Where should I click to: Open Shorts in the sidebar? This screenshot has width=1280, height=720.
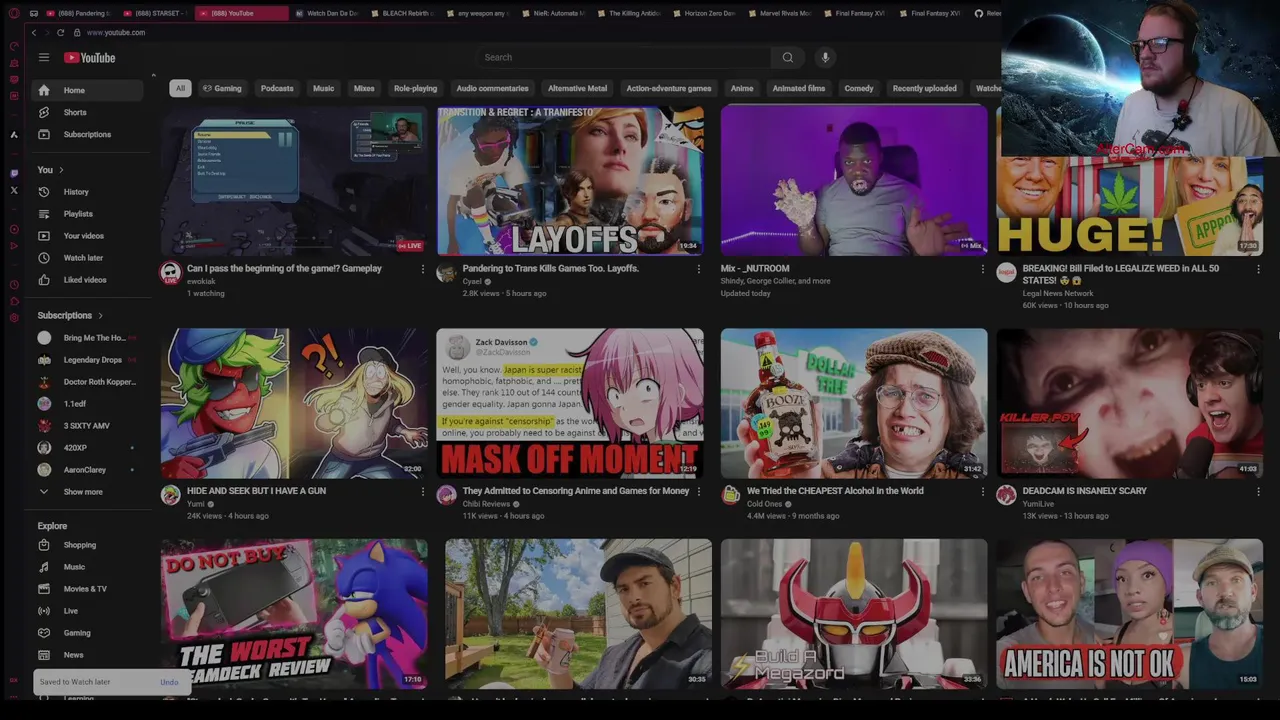[x=87, y=113]
